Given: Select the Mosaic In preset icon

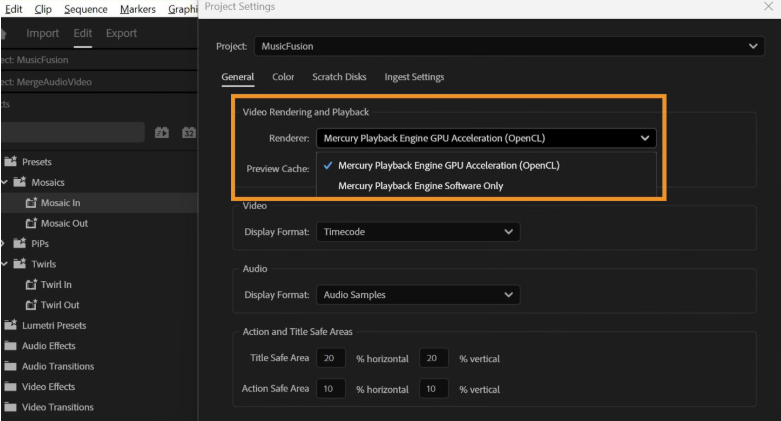Looking at the screenshot, I should coord(31,203).
